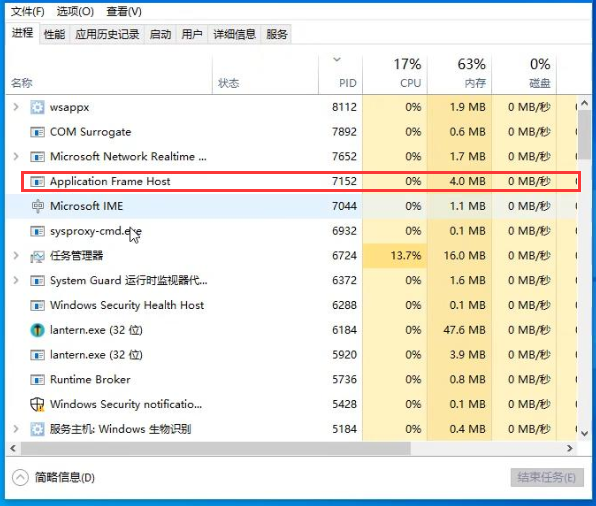The height and width of the screenshot is (506, 596).
Task: Click the horizontal scrollbar right arrow
Action: tap(569, 449)
